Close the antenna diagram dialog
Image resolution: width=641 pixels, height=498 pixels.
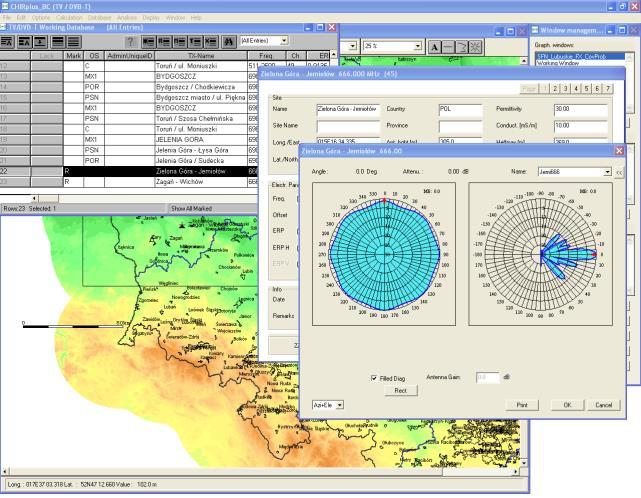click(619, 151)
